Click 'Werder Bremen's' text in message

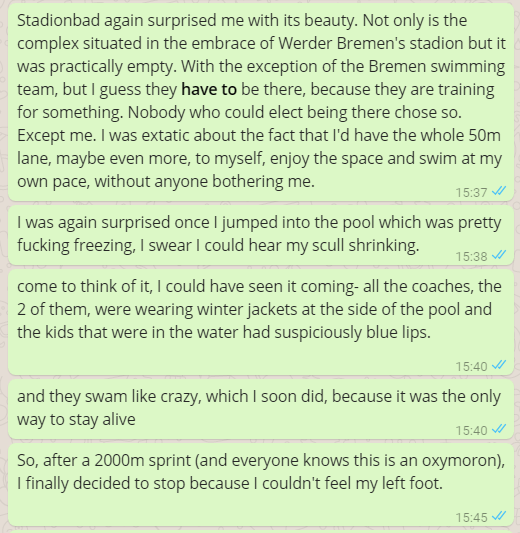342,44
